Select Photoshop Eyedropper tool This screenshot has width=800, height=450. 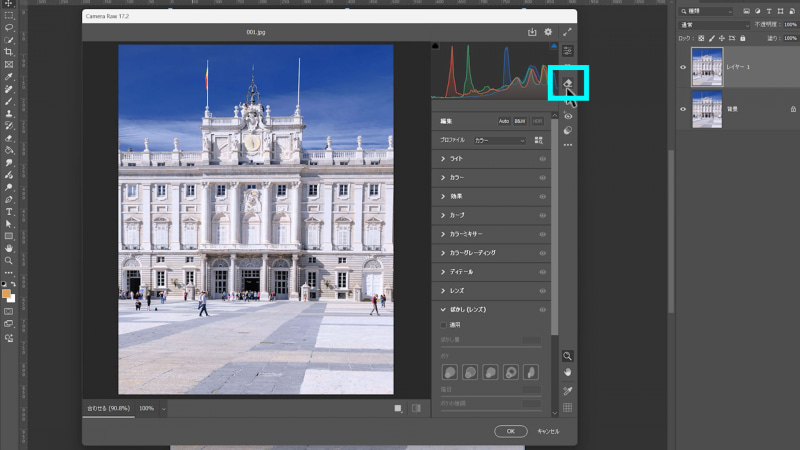[9, 77]
